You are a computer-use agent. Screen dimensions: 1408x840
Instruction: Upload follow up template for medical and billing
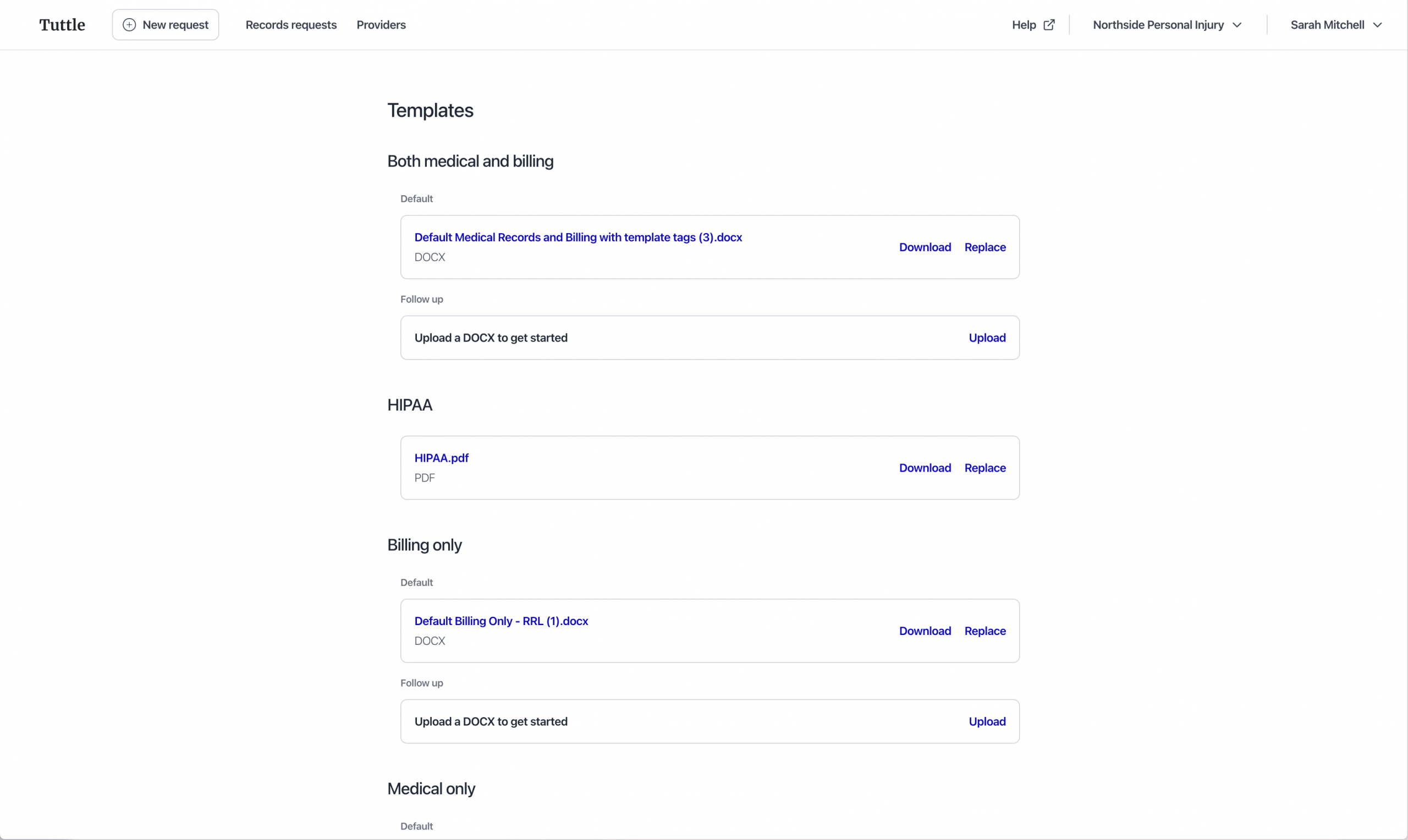pyautogui.click(x=987, y=338)
